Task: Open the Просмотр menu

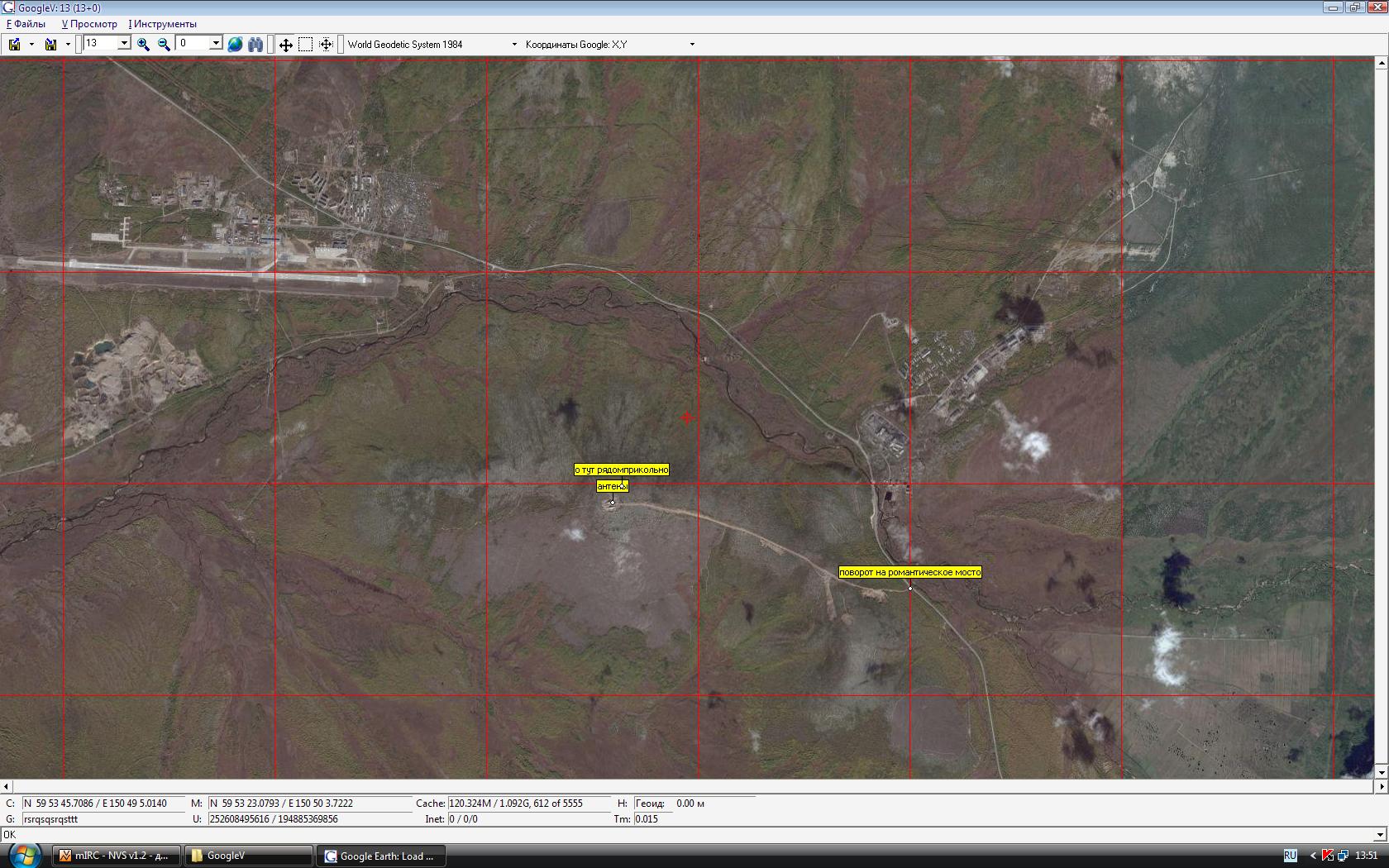Action: [90, 24]
